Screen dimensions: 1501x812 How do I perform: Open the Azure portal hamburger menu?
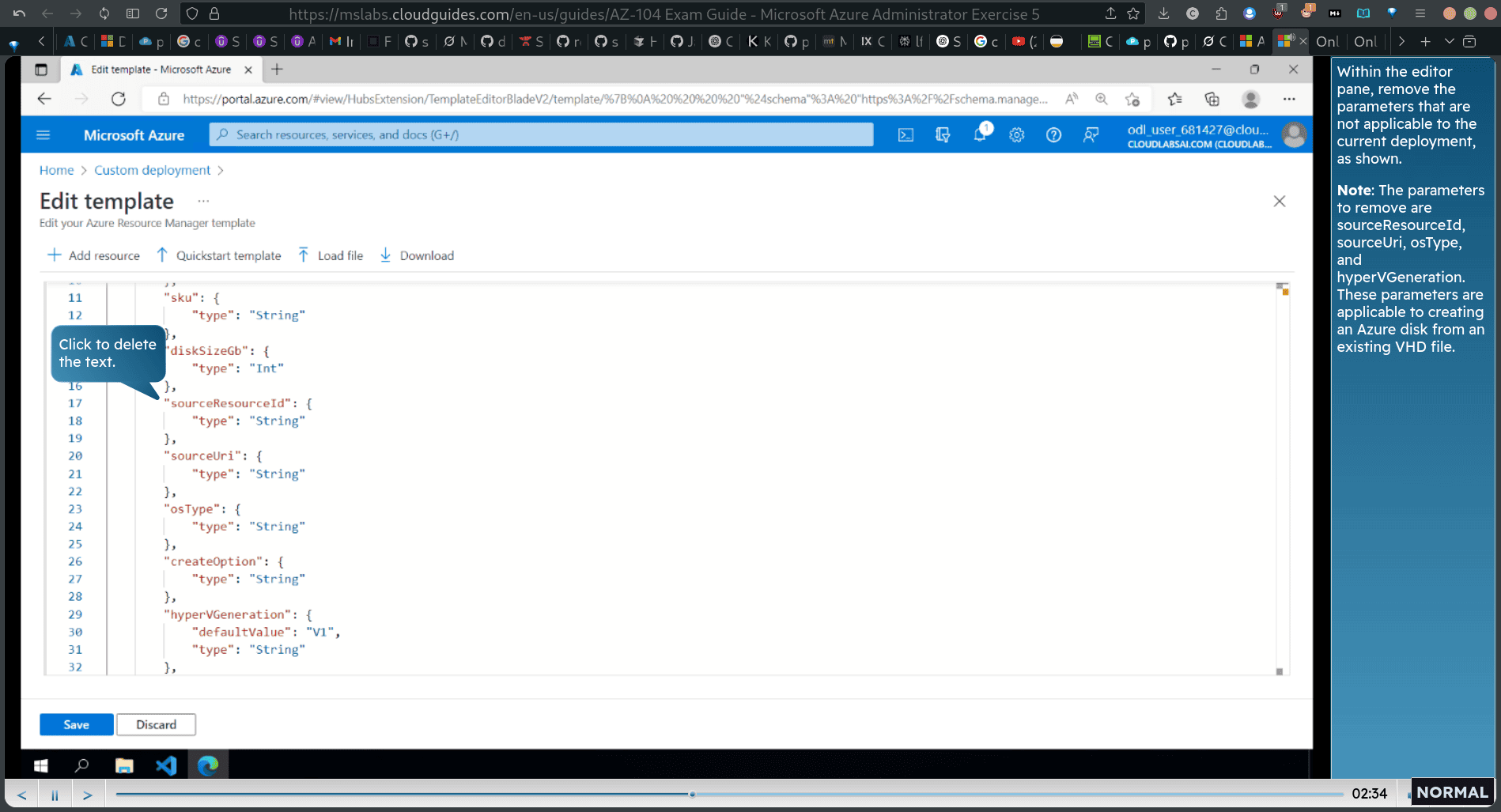(43, 135)
